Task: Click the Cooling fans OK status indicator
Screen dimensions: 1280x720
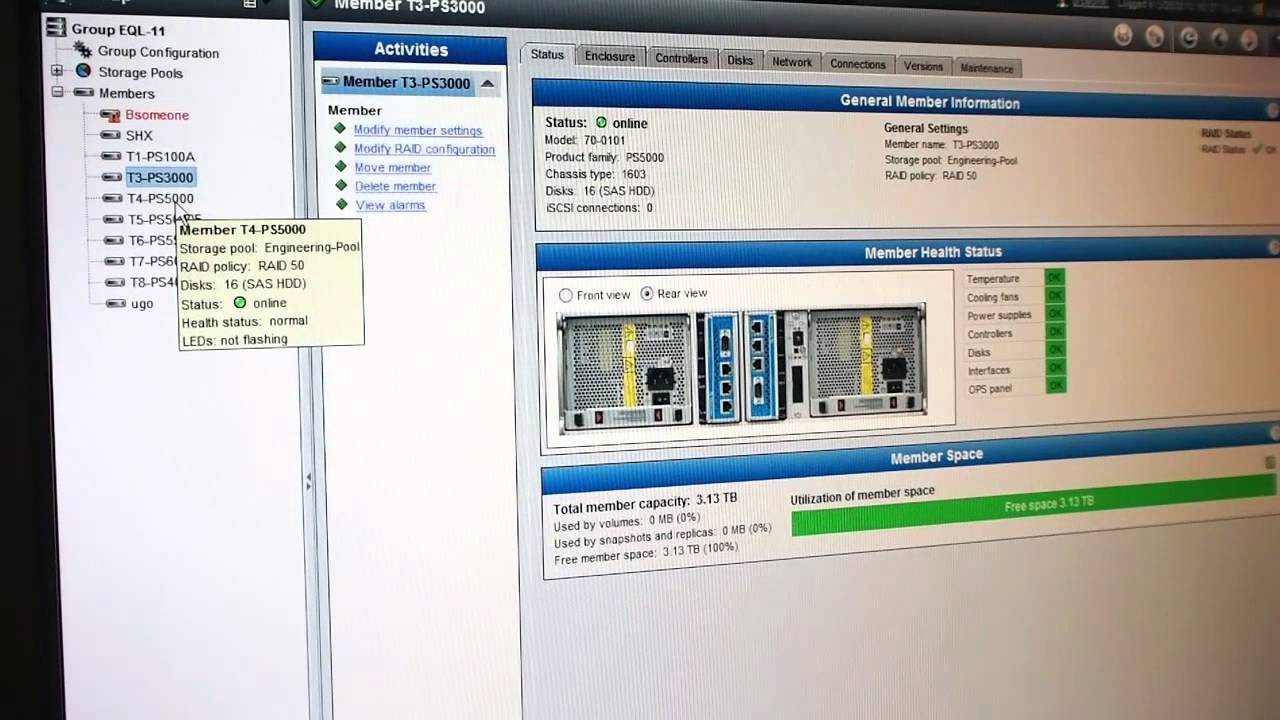Action: [x=1054, y=296]
